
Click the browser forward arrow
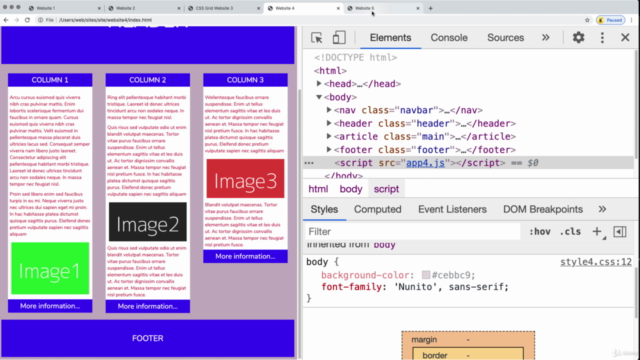tap(16, 20)
